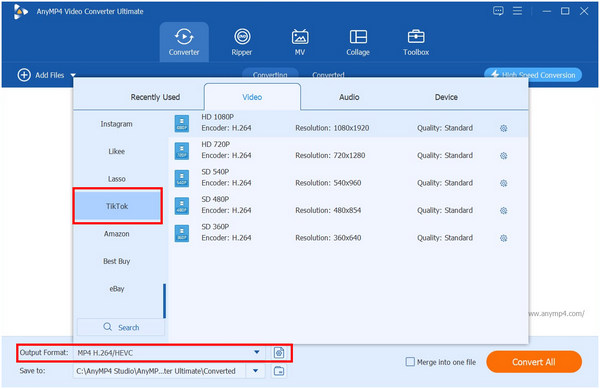Open settings gear for SD 480P preset
The height and width of the screenshot is (389, 600).
coord(504,211)
